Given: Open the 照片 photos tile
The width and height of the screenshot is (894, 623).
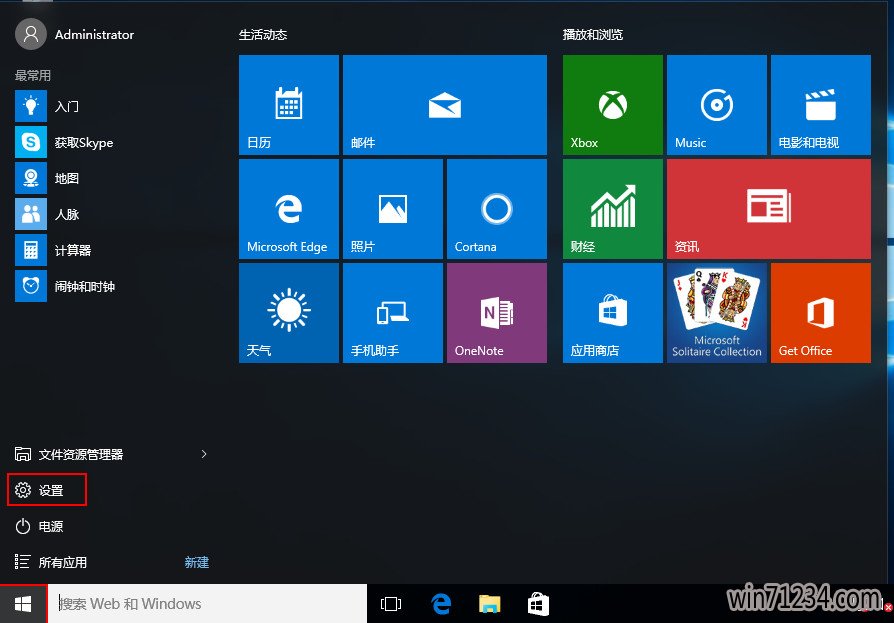Looking at the screenshot, I should (393, 209).
